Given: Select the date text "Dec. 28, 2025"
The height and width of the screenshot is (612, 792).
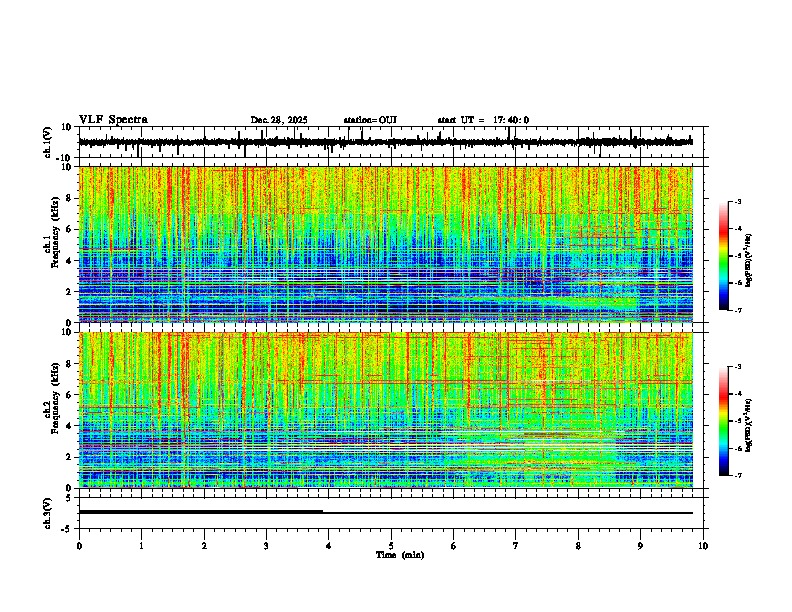Looking at the screenshot, I should 279,120.
